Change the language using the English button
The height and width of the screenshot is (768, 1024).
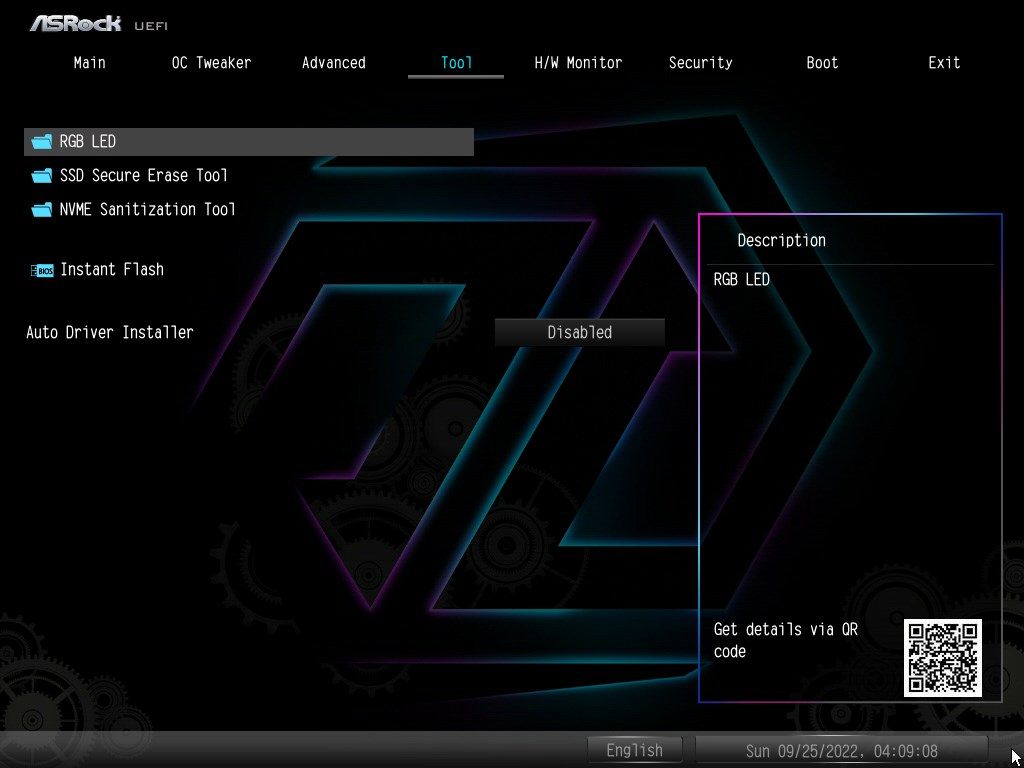tap(634, 750)
